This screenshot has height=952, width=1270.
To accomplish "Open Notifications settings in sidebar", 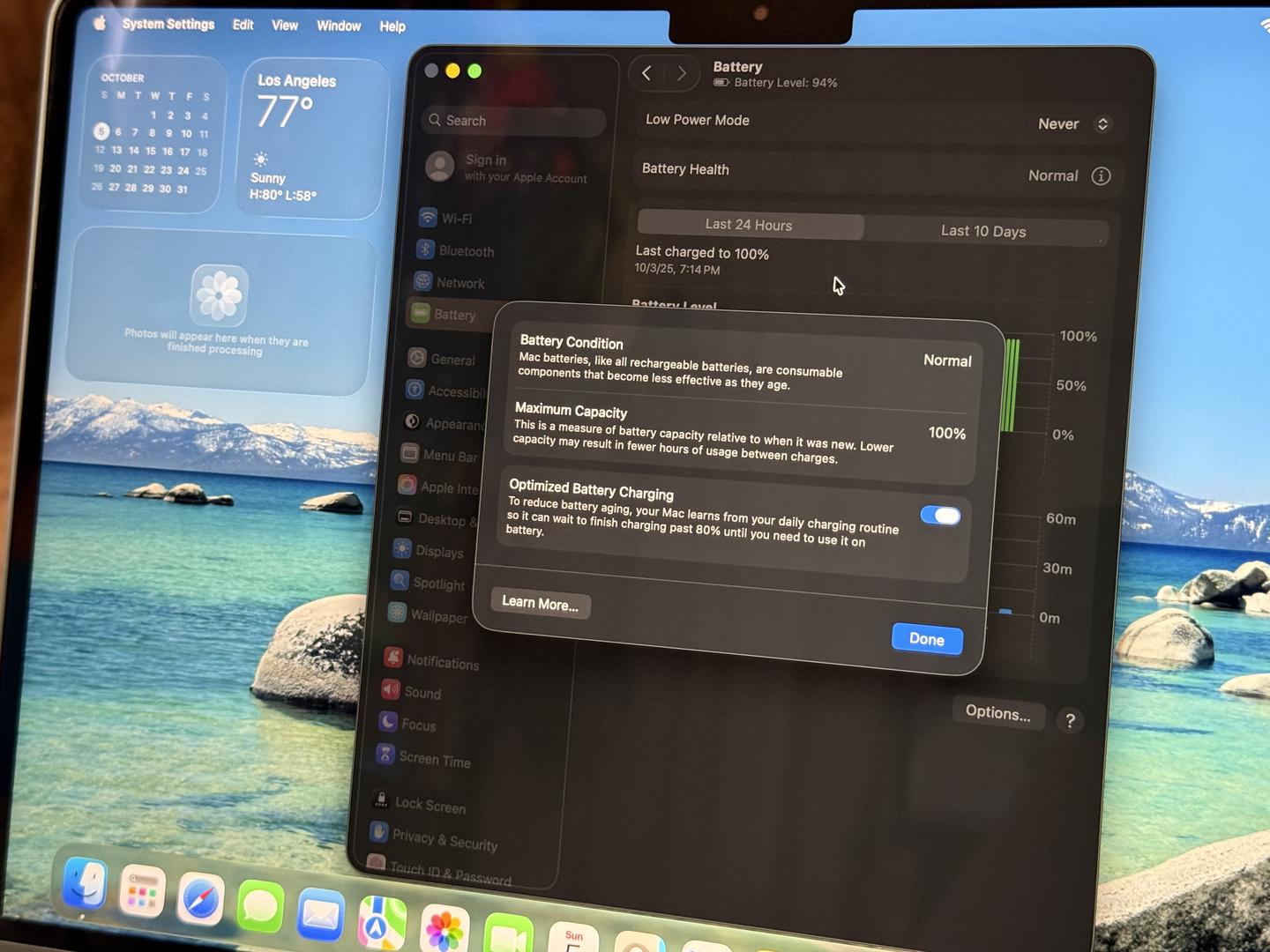I will click(x=442, y=662).
